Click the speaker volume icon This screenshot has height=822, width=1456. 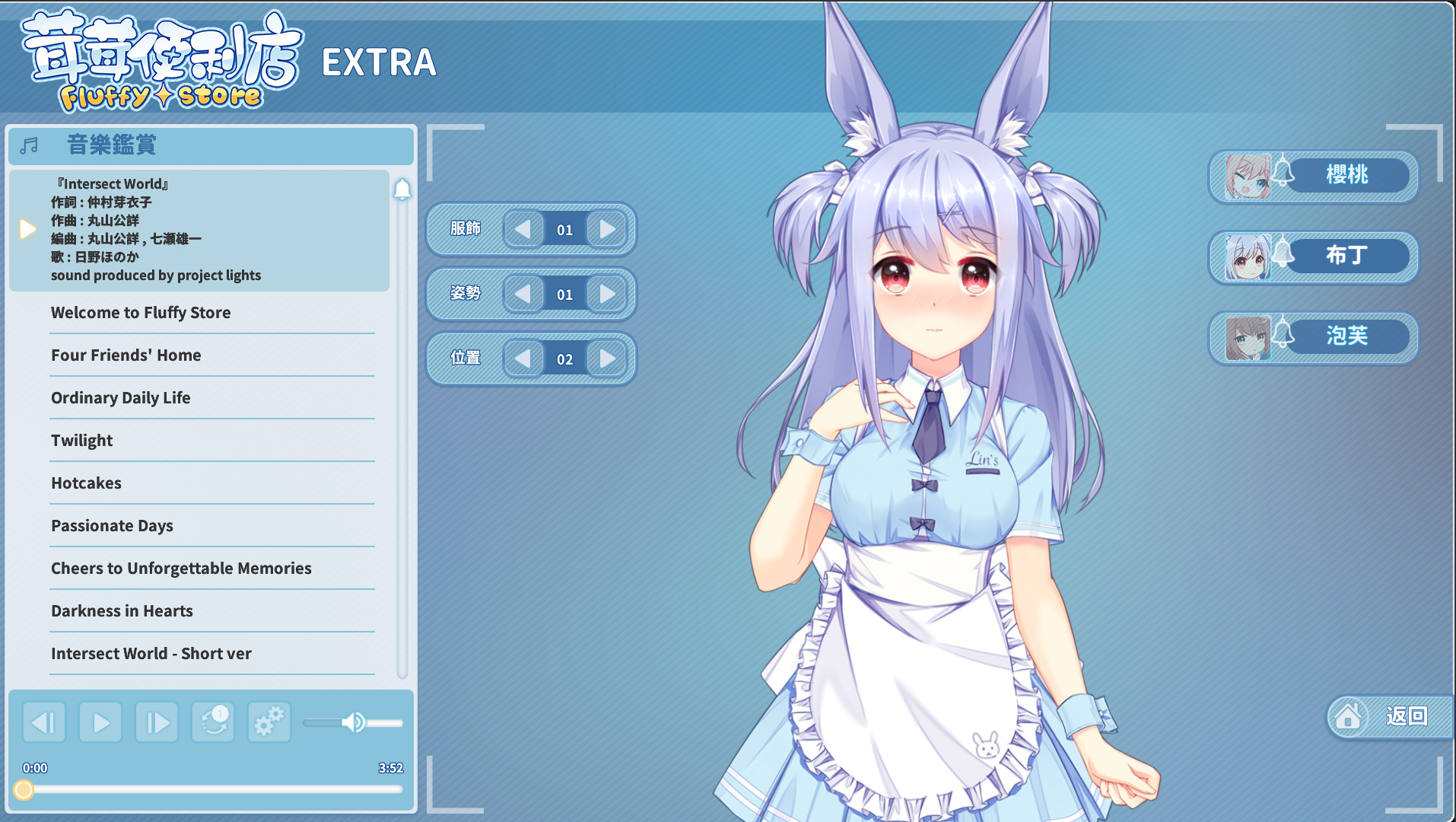[x=354, y=722]
